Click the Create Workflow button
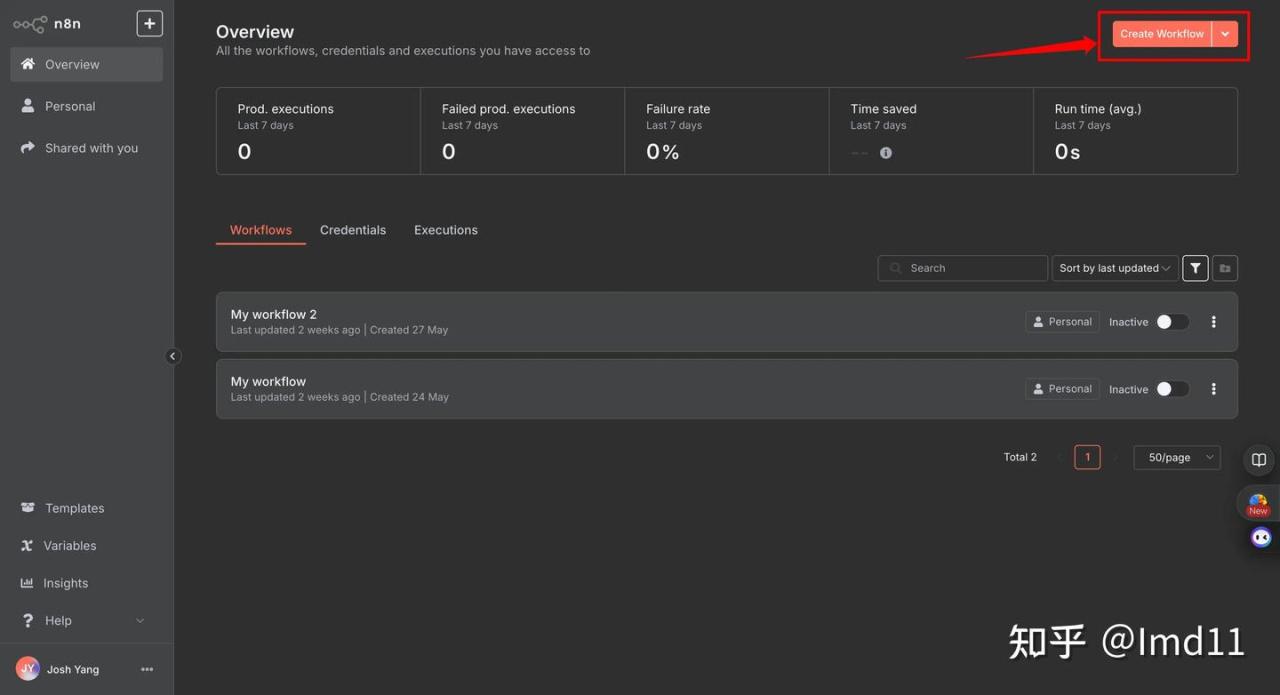The width and height of the screenshot is (1280, 695). [1161, 34]
